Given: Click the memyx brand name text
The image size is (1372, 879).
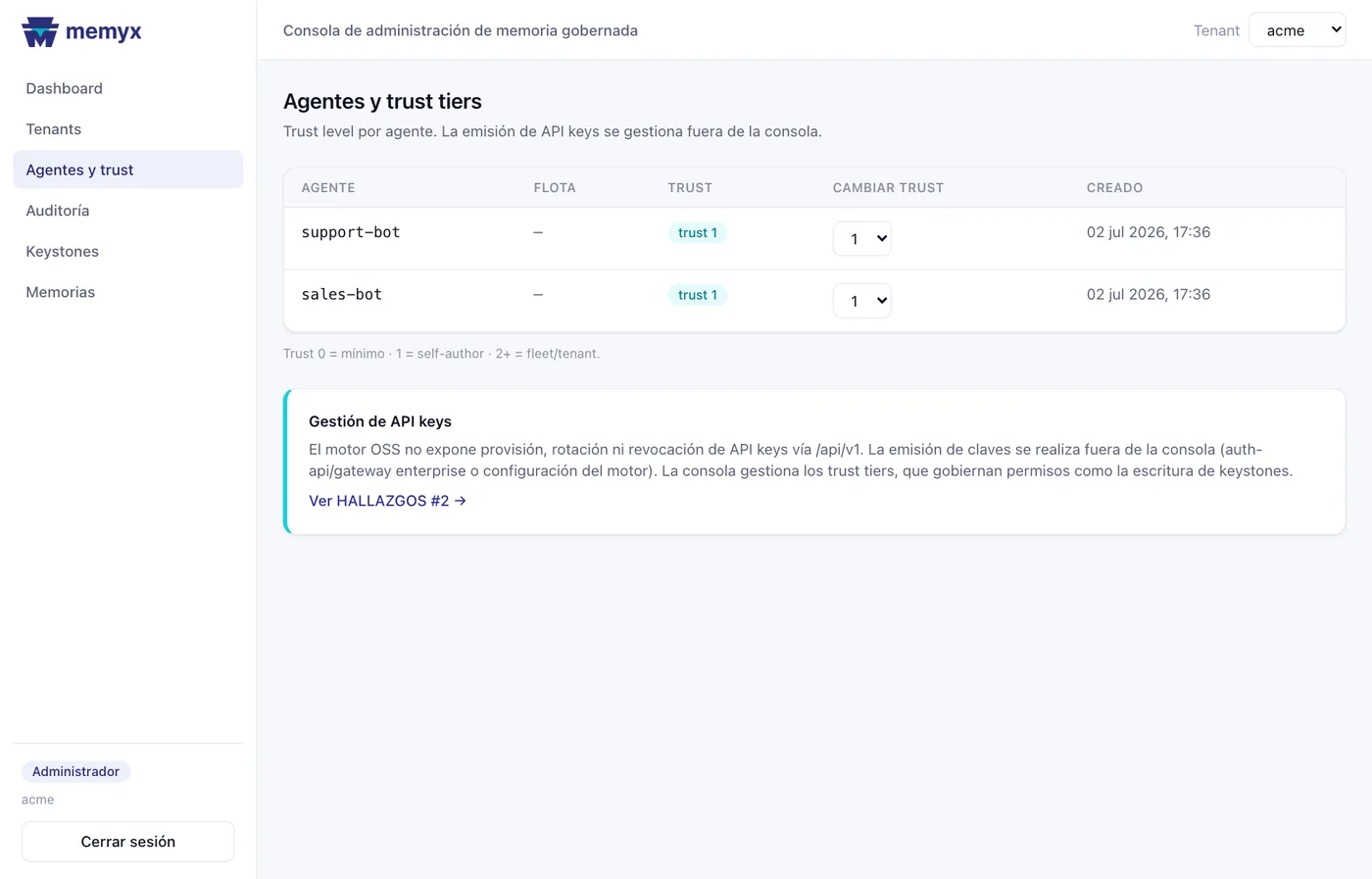Looking at the screenshot, I should click(x=104, y=31).
